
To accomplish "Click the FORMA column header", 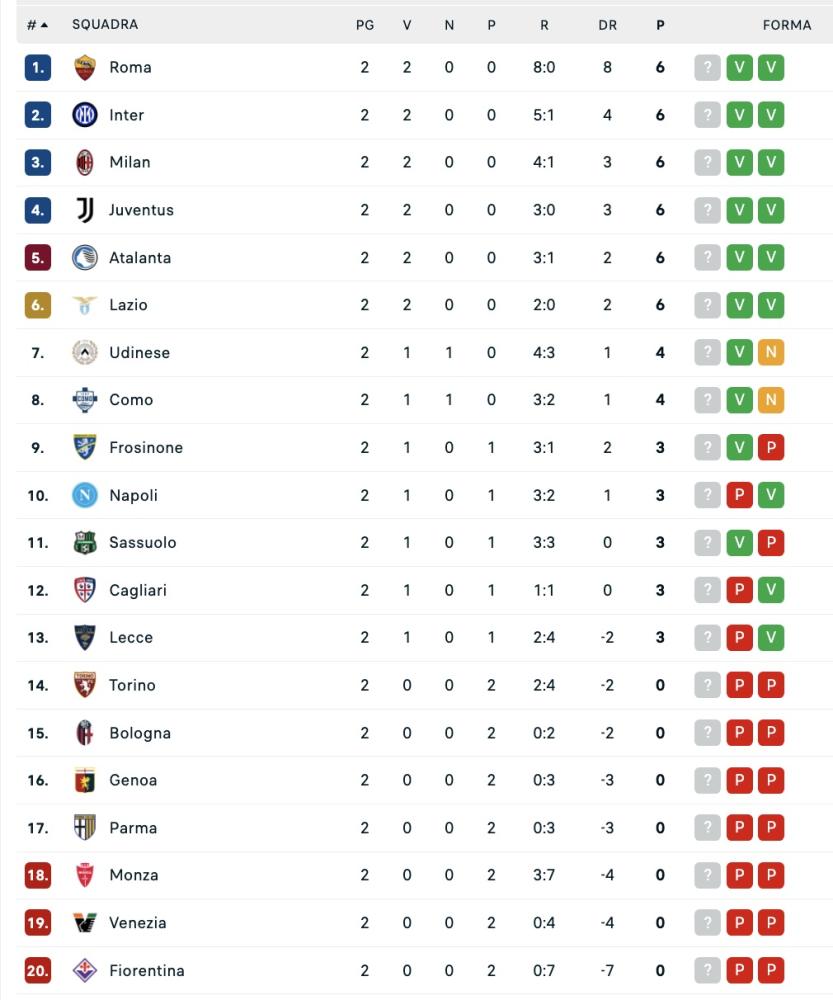I will pyautogui.click(x=787, y=25).
